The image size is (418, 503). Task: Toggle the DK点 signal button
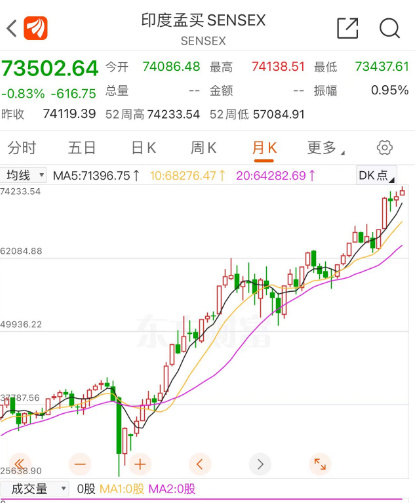click(x=376, y=175)
